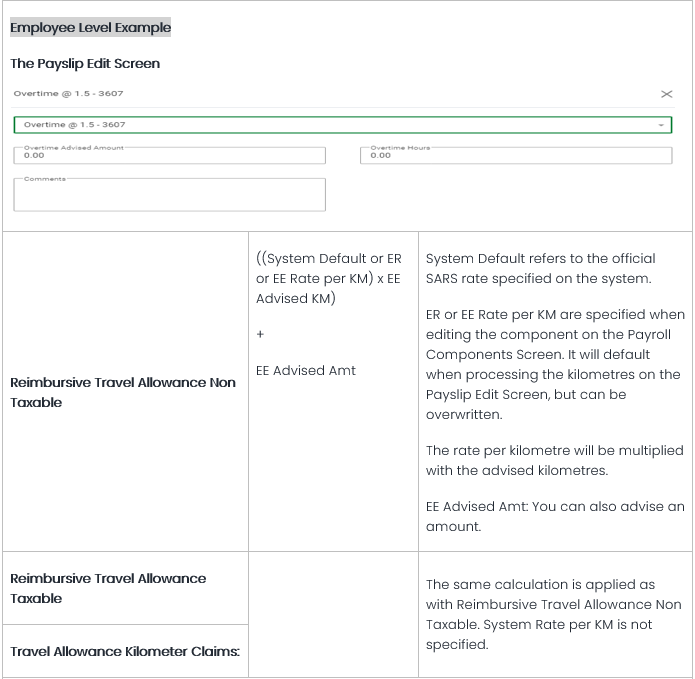This screenshot has width=695, height=679.
Task: Click the EE Advised Amt formula line
Action: pos(306,370)
